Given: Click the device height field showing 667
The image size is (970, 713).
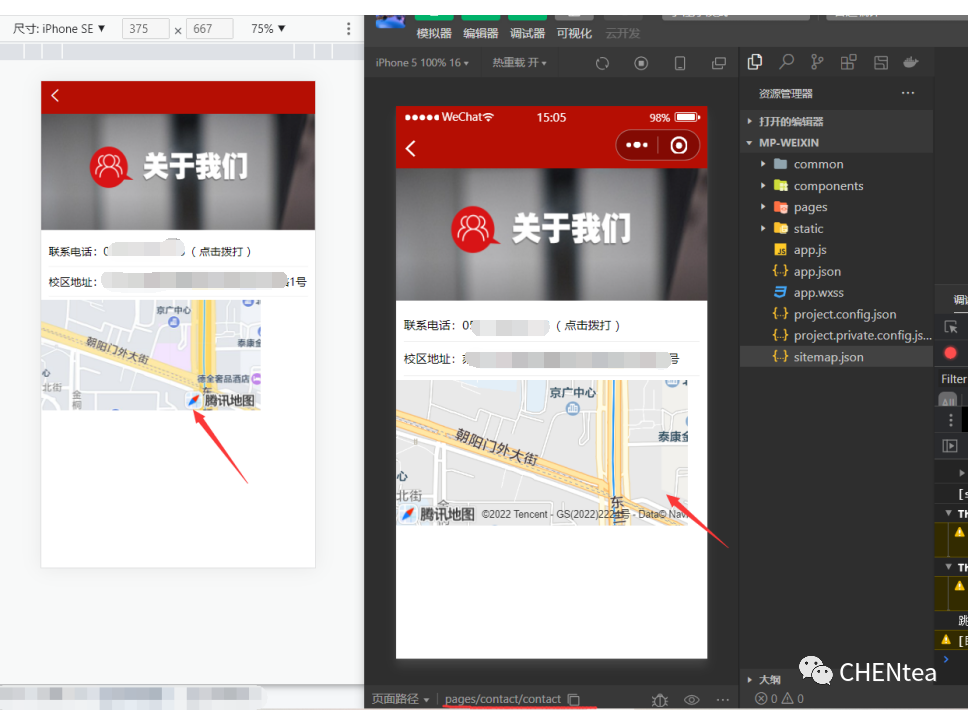Looking at the screenshot, I should (x=210, y=28).
